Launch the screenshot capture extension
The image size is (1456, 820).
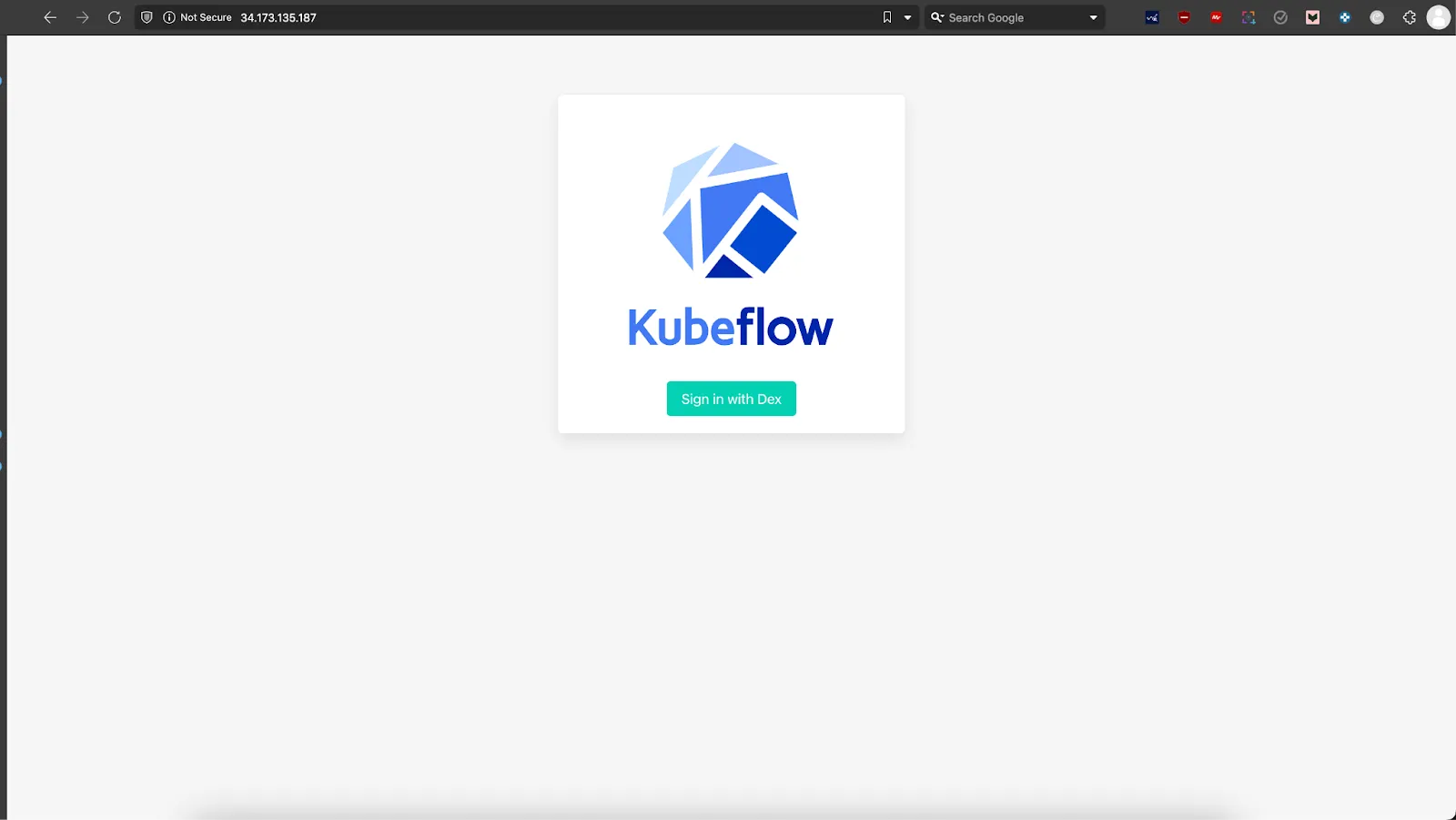click(x=1249, y=17)
